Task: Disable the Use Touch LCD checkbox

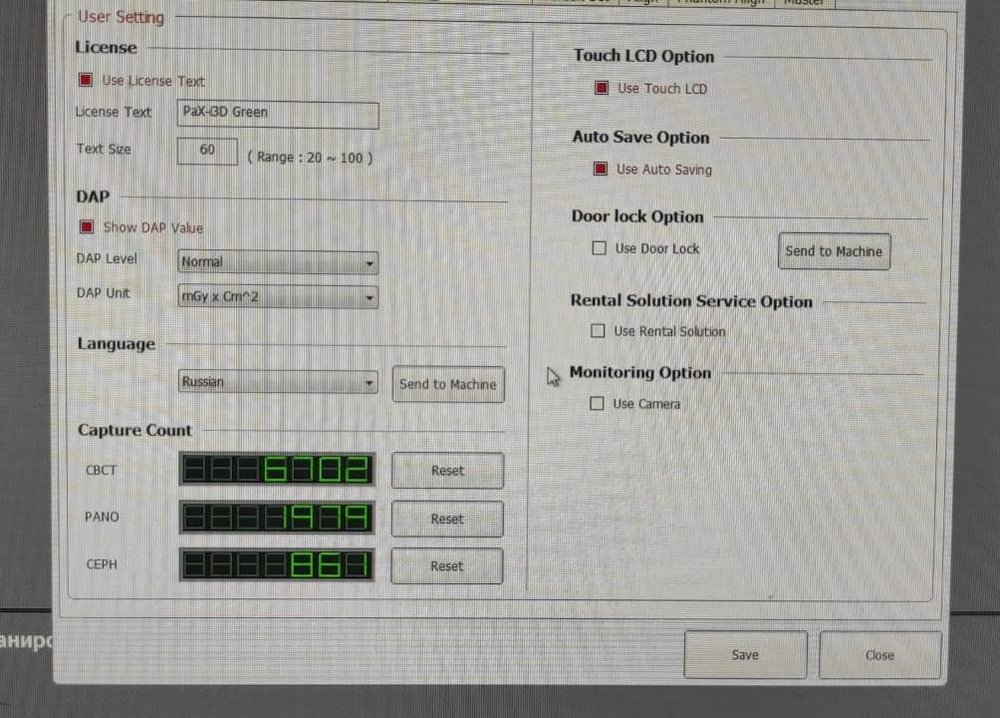Action: (x=601, y=88)
